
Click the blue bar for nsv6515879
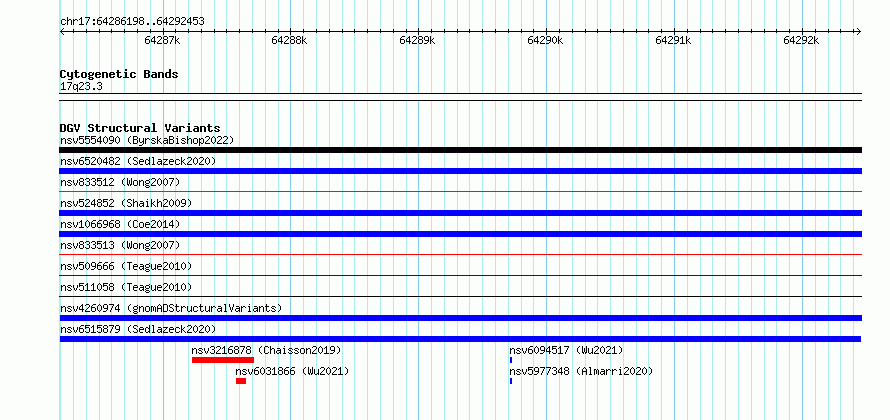click(460, 339)
